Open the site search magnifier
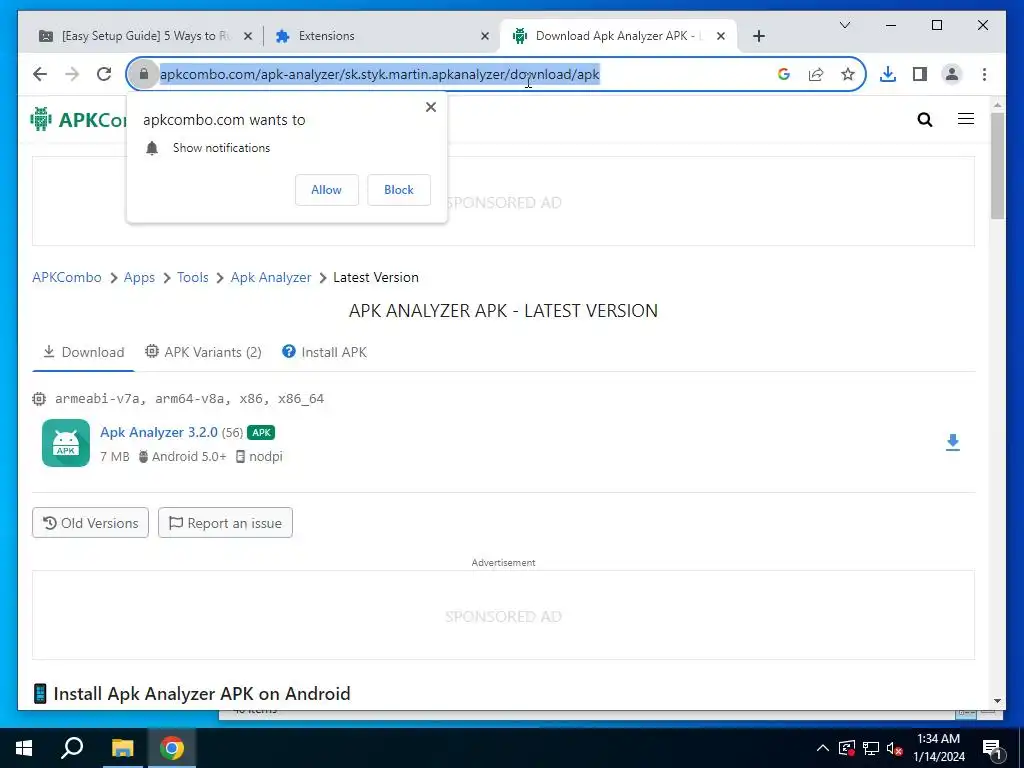Screen dimensions: 1024x768 click(925, 120)
